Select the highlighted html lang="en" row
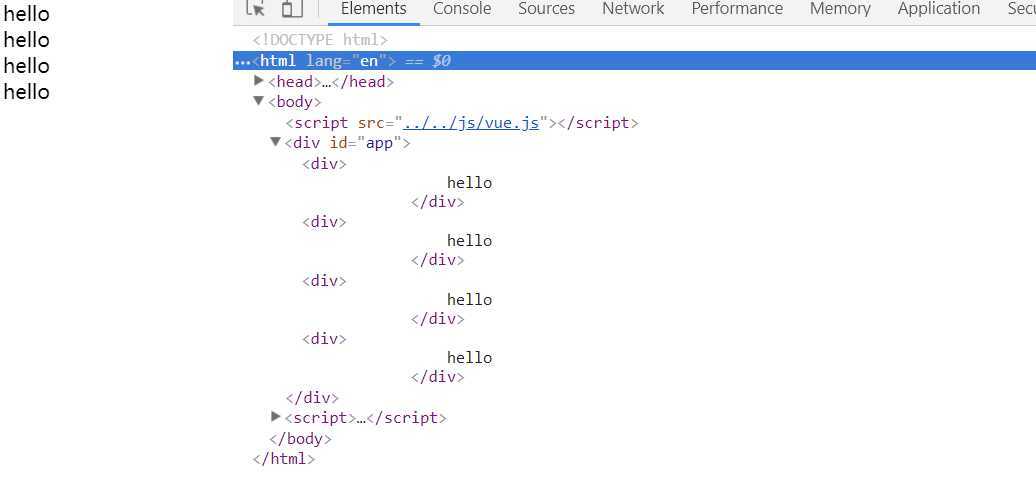The width and height of the screenshot is (1036, 496). pos(634,61)
